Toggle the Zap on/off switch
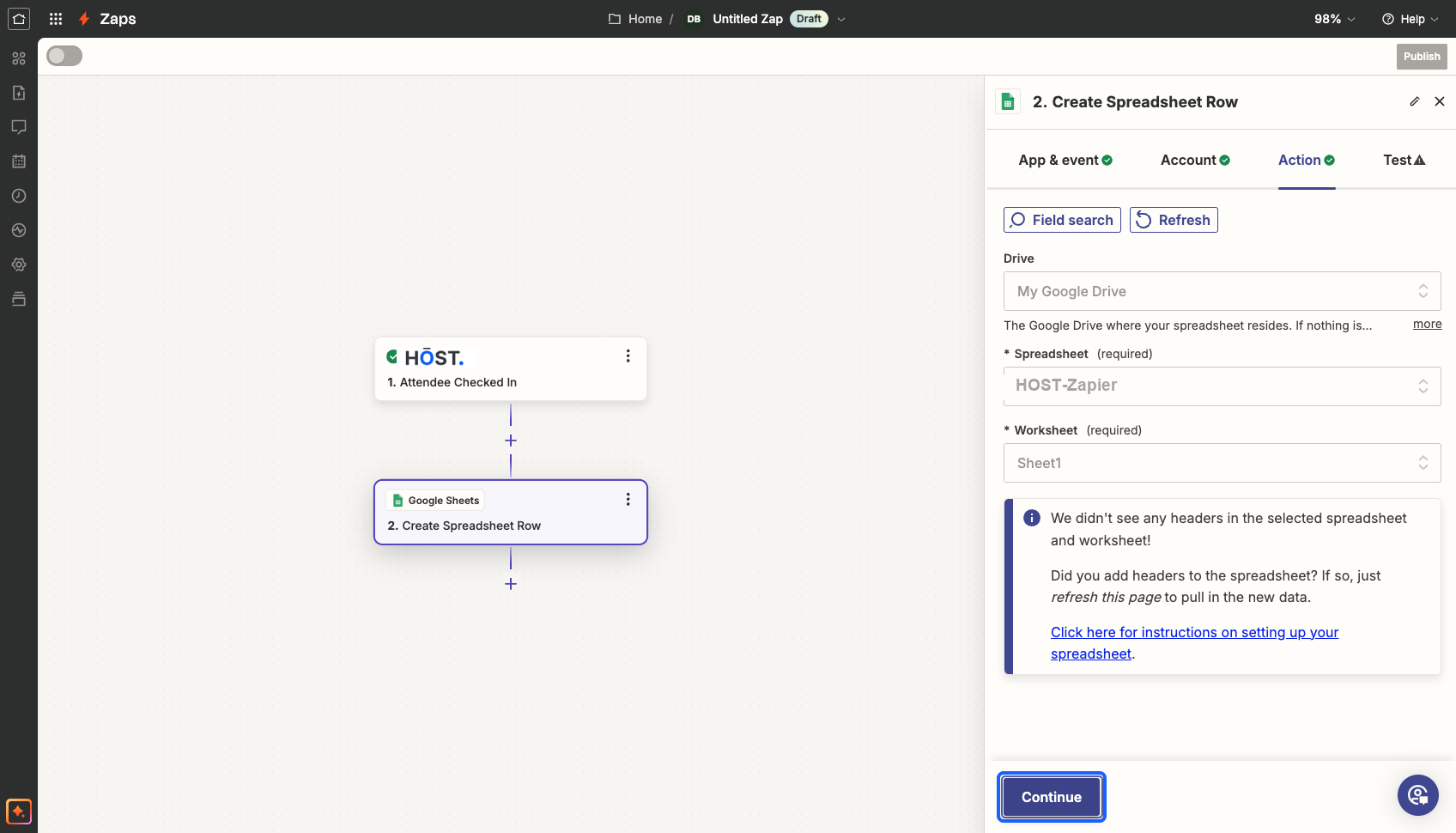The height and width of the screenshot is (833, 1456). (x=64, y=56)
